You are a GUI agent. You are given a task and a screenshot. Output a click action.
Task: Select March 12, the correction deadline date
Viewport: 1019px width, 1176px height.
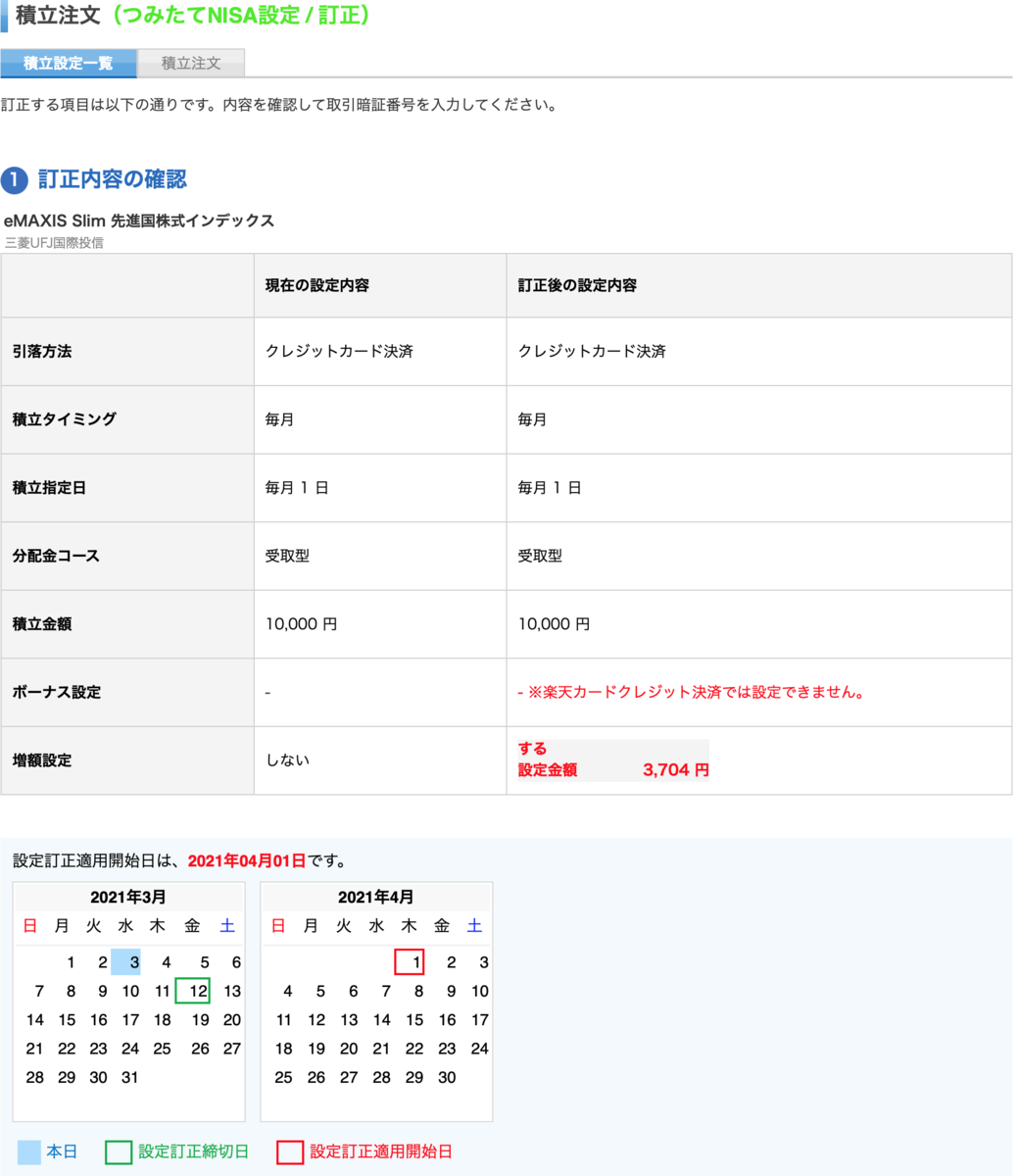(x=196, y=991)
